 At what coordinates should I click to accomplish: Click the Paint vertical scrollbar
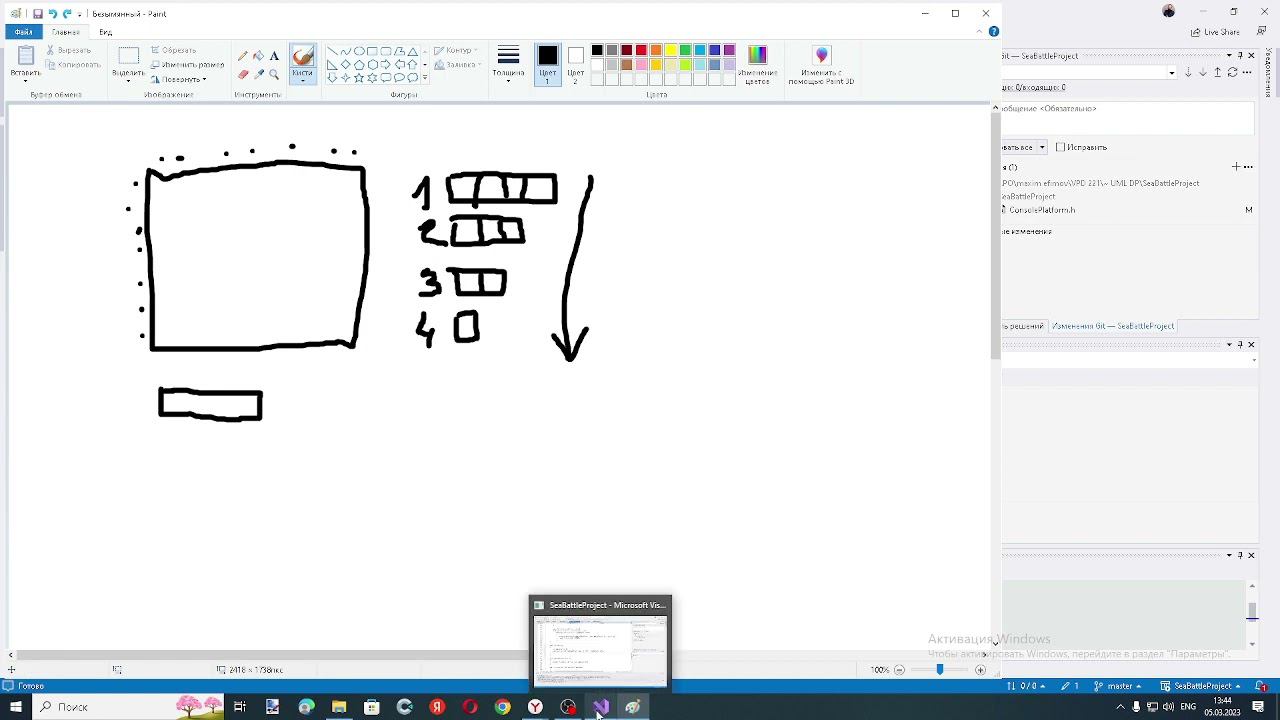[995, 236]
